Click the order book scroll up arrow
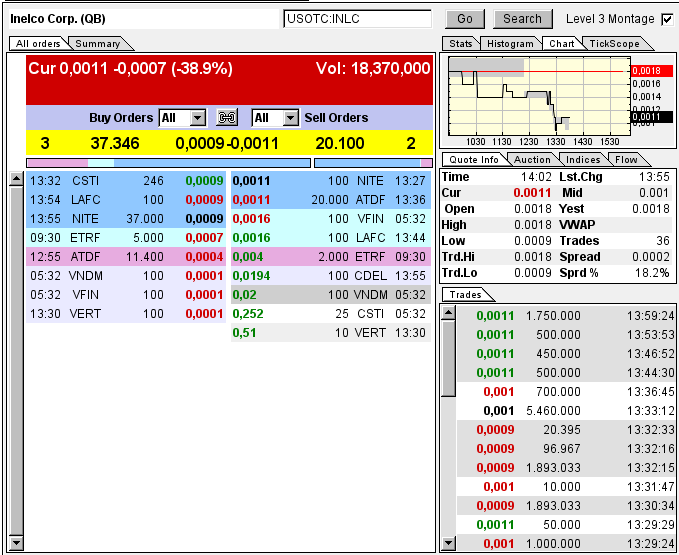This screenshot has height=555, width=679. click(16, 179)
